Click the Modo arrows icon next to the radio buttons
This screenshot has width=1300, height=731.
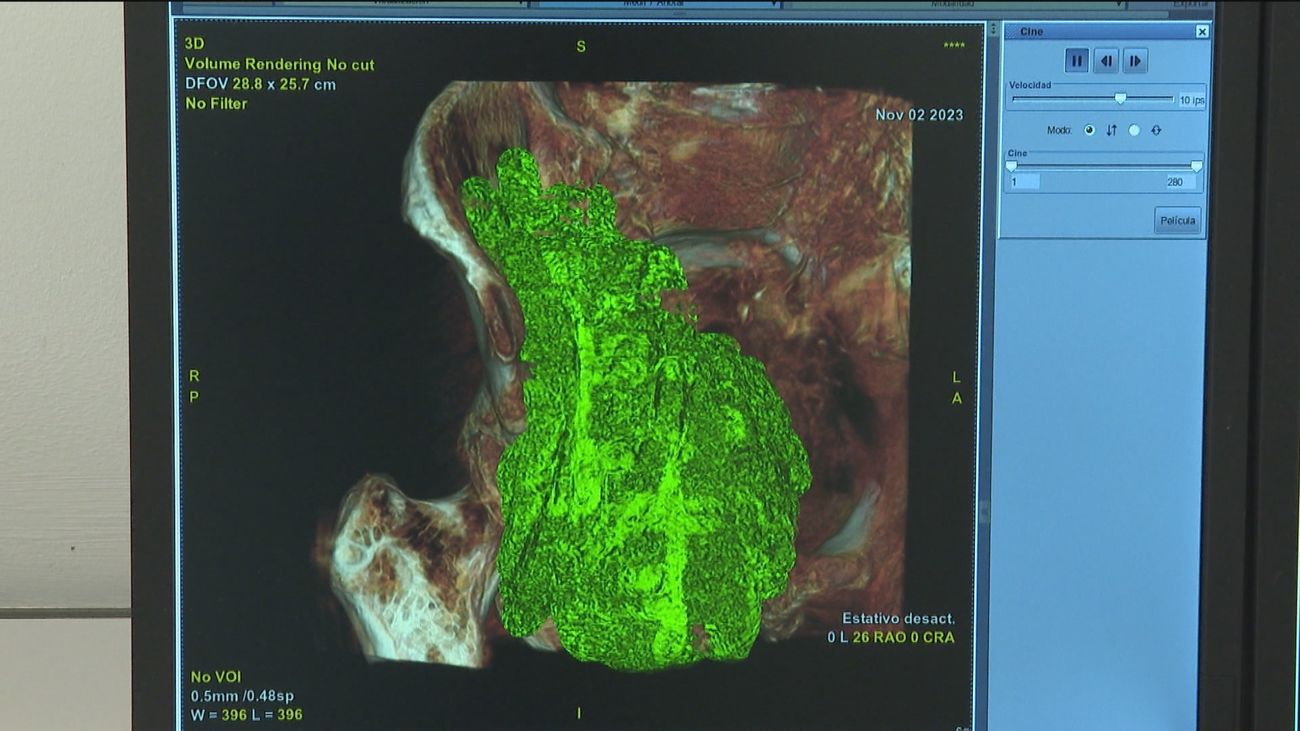[x=1111, y=131]
